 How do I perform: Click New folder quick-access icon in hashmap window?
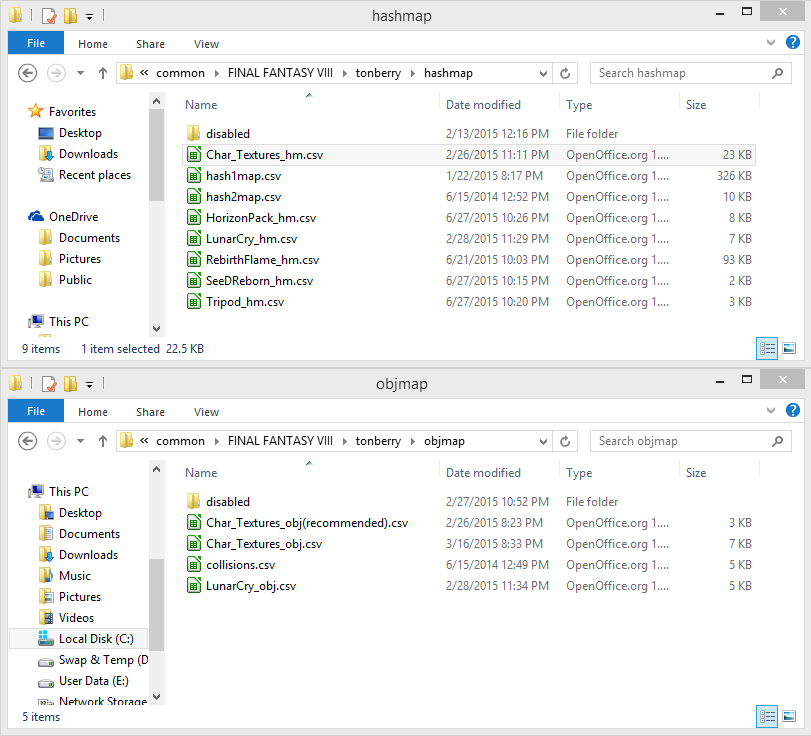[70, 16]
